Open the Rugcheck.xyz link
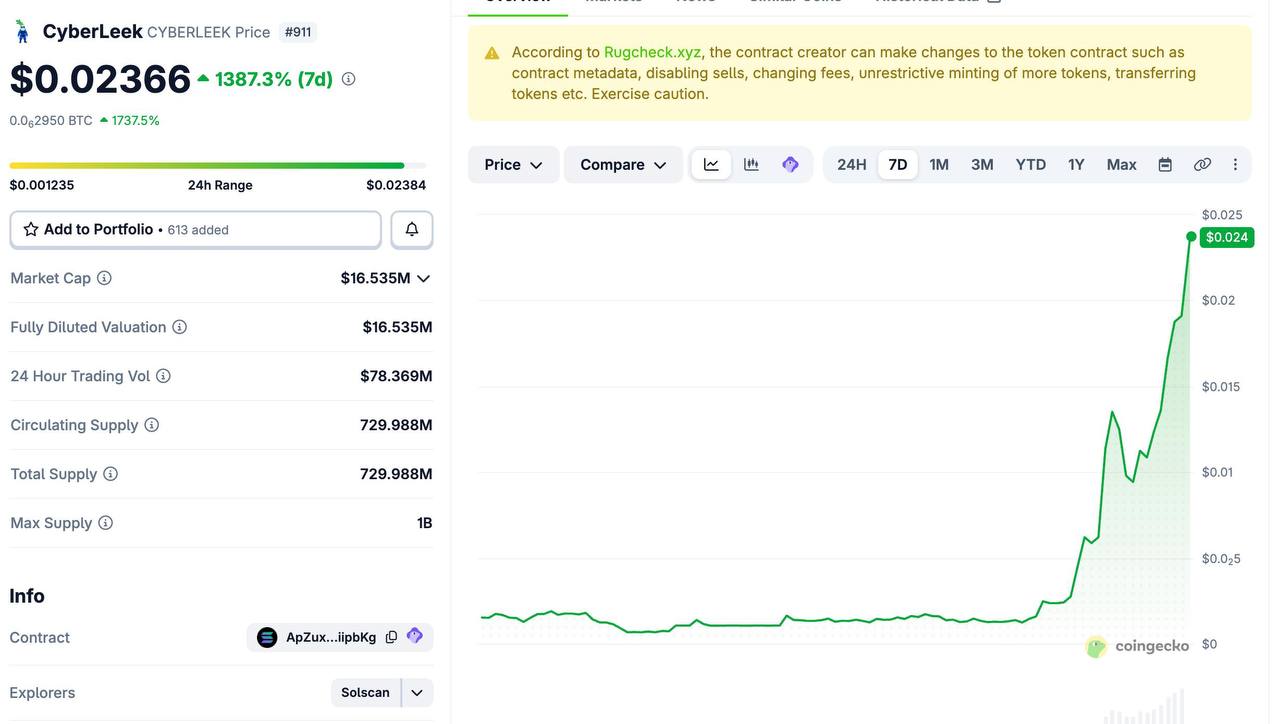 pos(652,52)
